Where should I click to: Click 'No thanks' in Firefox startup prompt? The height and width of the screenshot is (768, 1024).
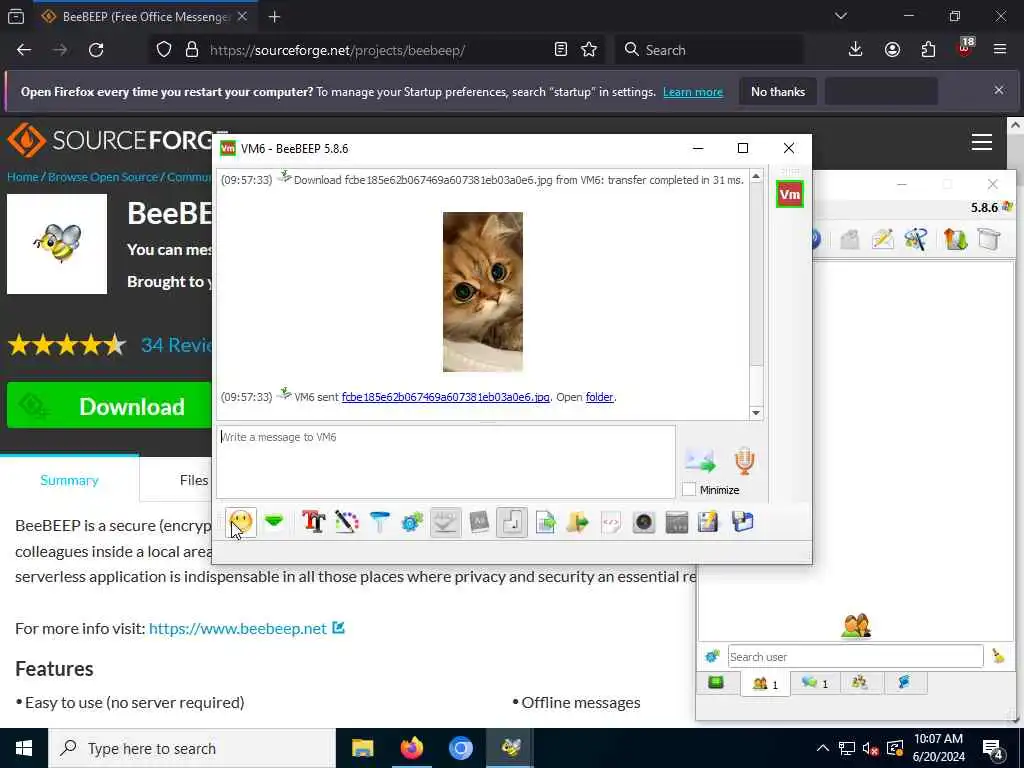point(778,91)
